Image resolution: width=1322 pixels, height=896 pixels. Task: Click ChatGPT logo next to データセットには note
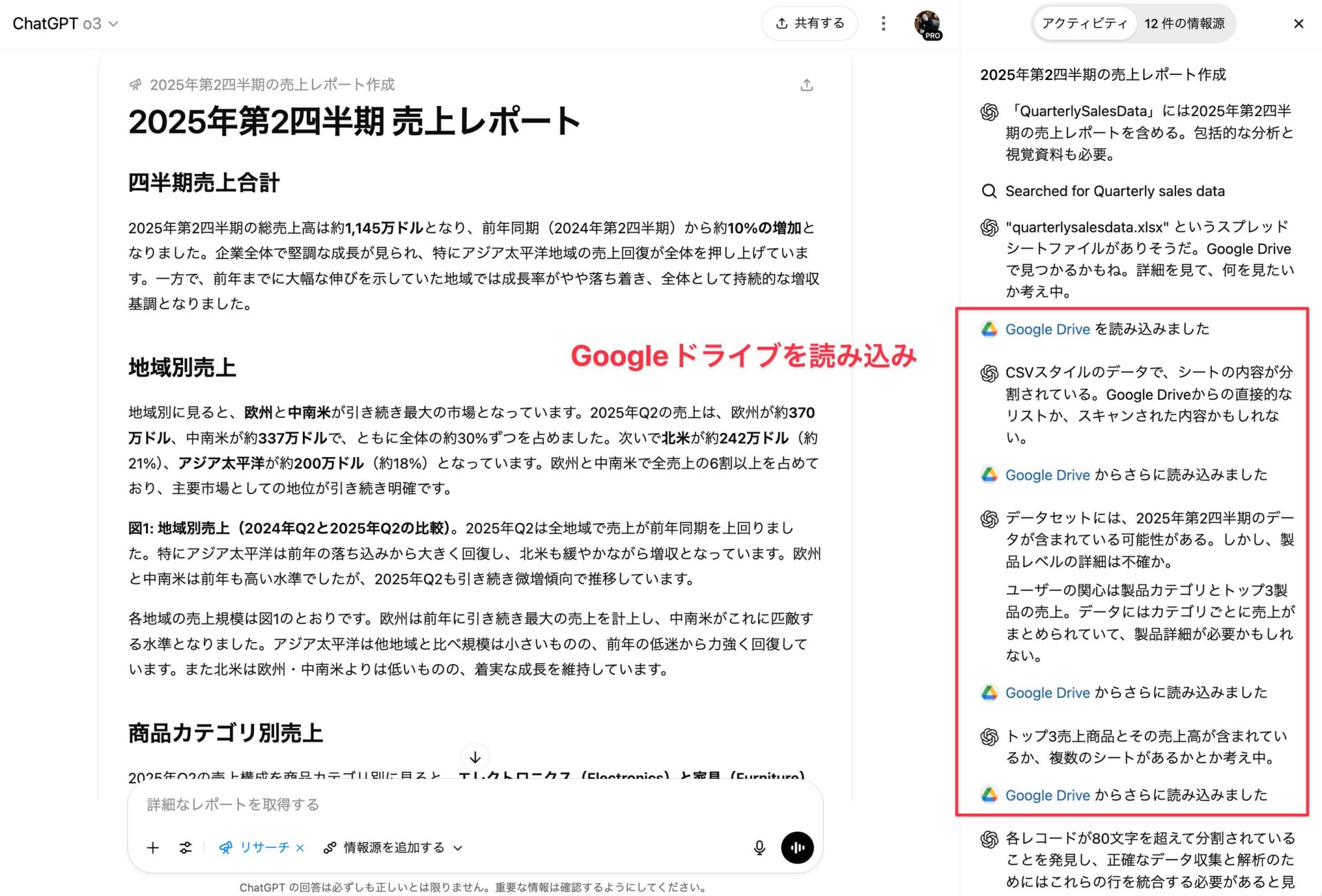coord(989,520)
